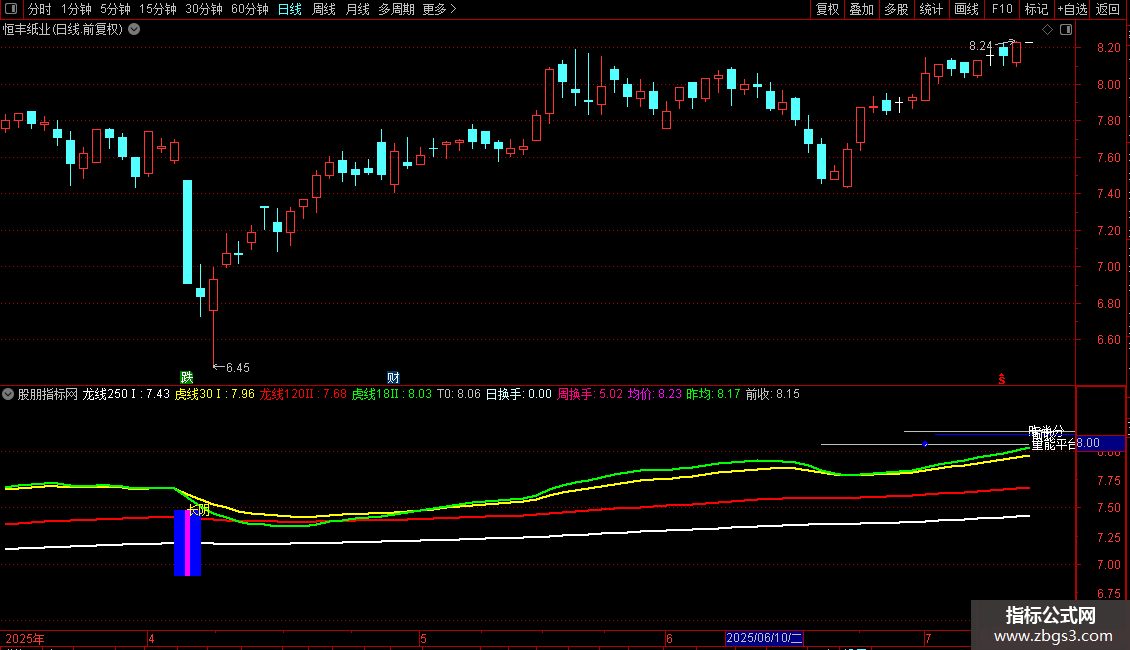Click the red S marker near July

pyautogui.click(x=1002, y=379)
